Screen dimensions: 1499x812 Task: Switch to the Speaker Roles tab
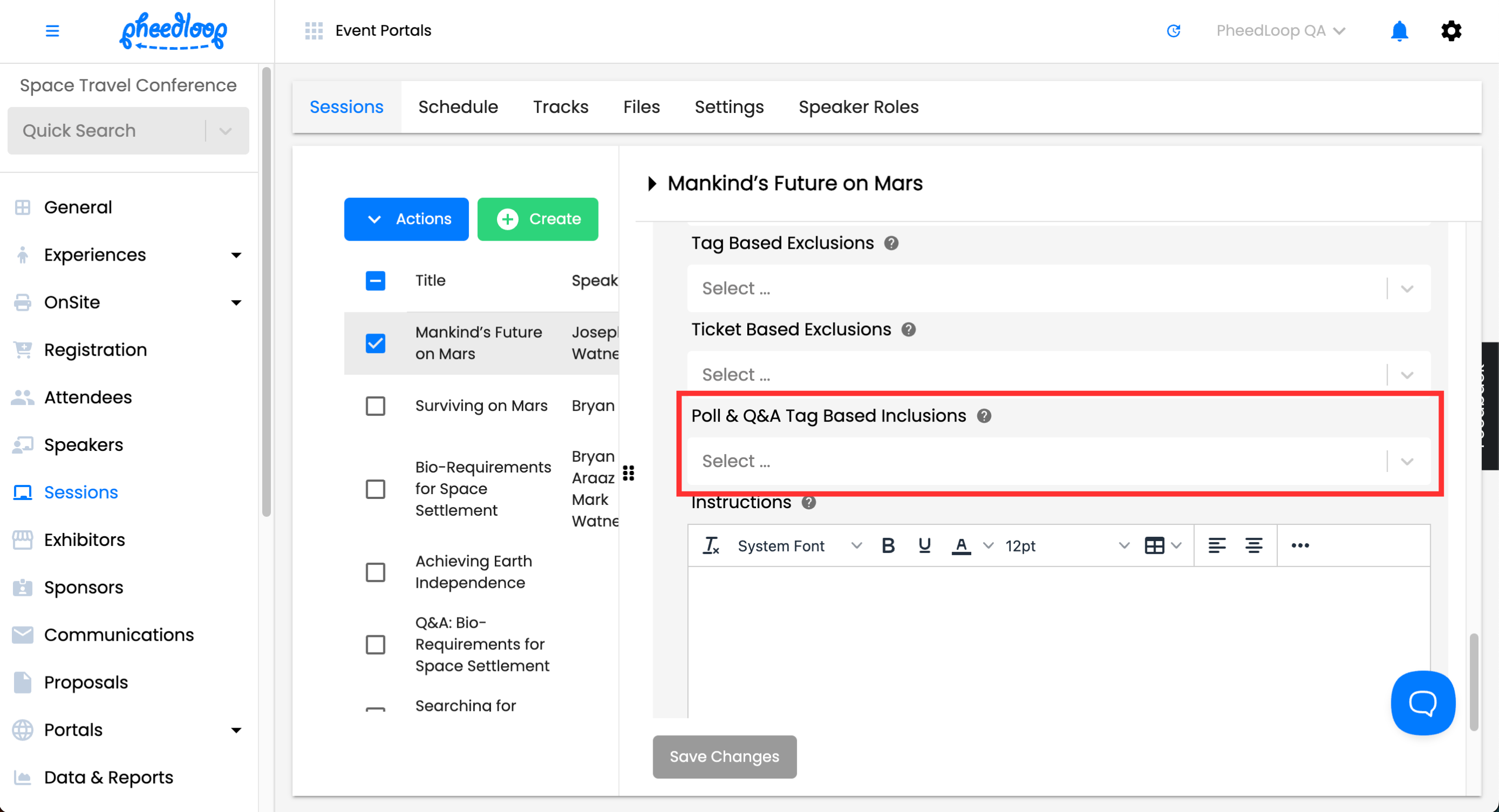point(858,107)
